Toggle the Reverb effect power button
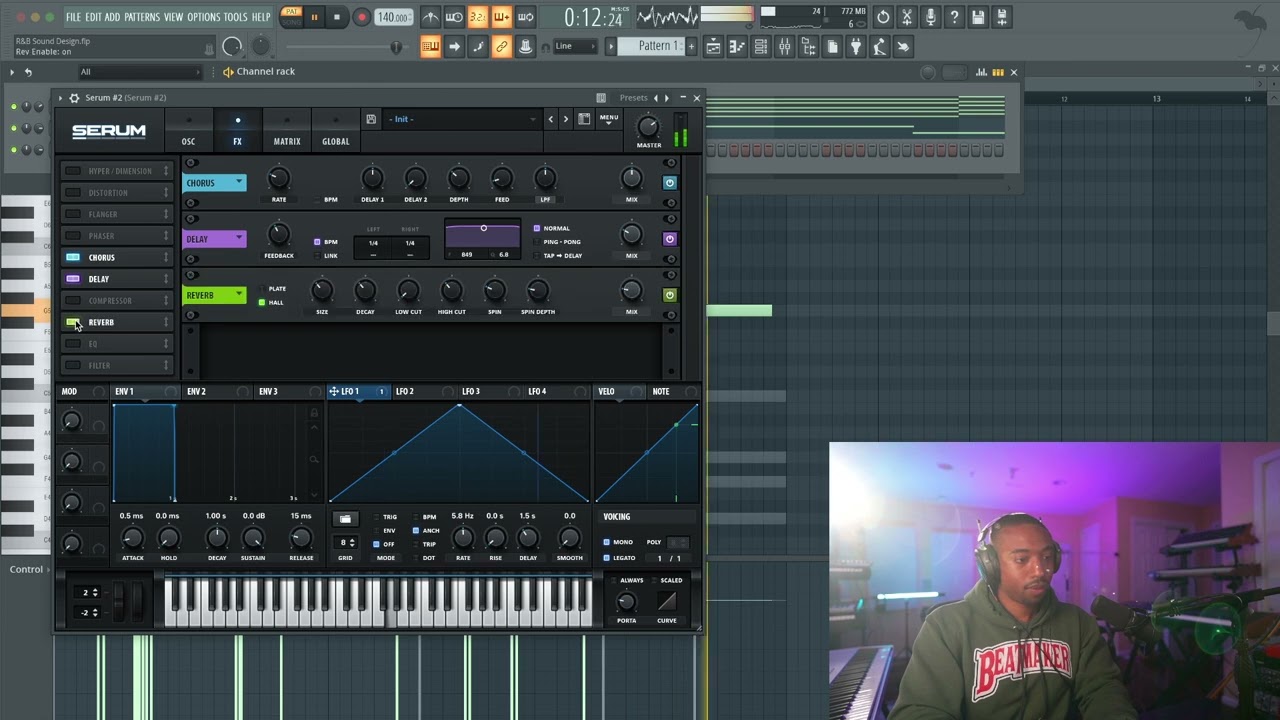Viewport: 1280px width, 720px height. [x=670, y=295]
